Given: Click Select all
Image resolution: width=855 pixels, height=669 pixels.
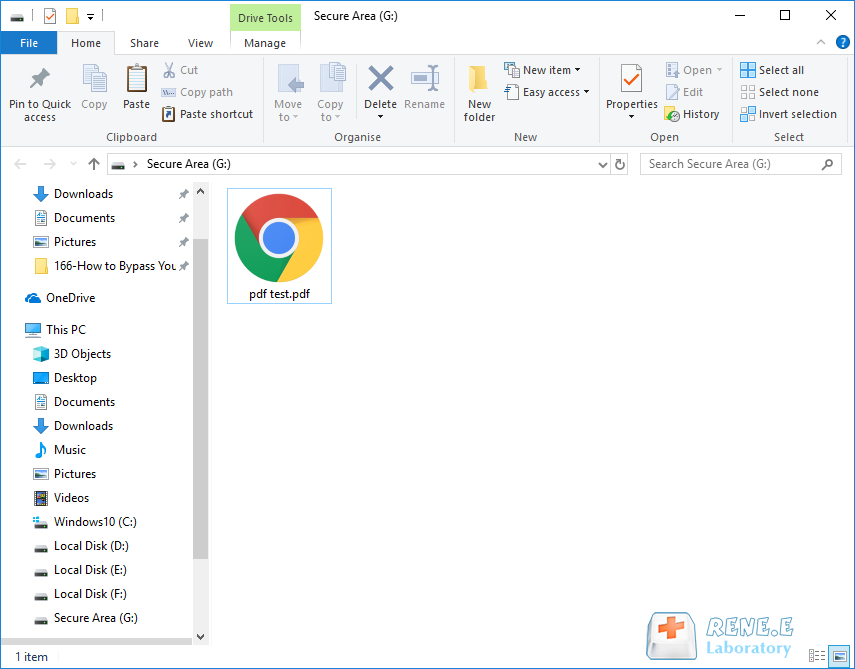Looking at the screenshot, I should pos(772,70).
